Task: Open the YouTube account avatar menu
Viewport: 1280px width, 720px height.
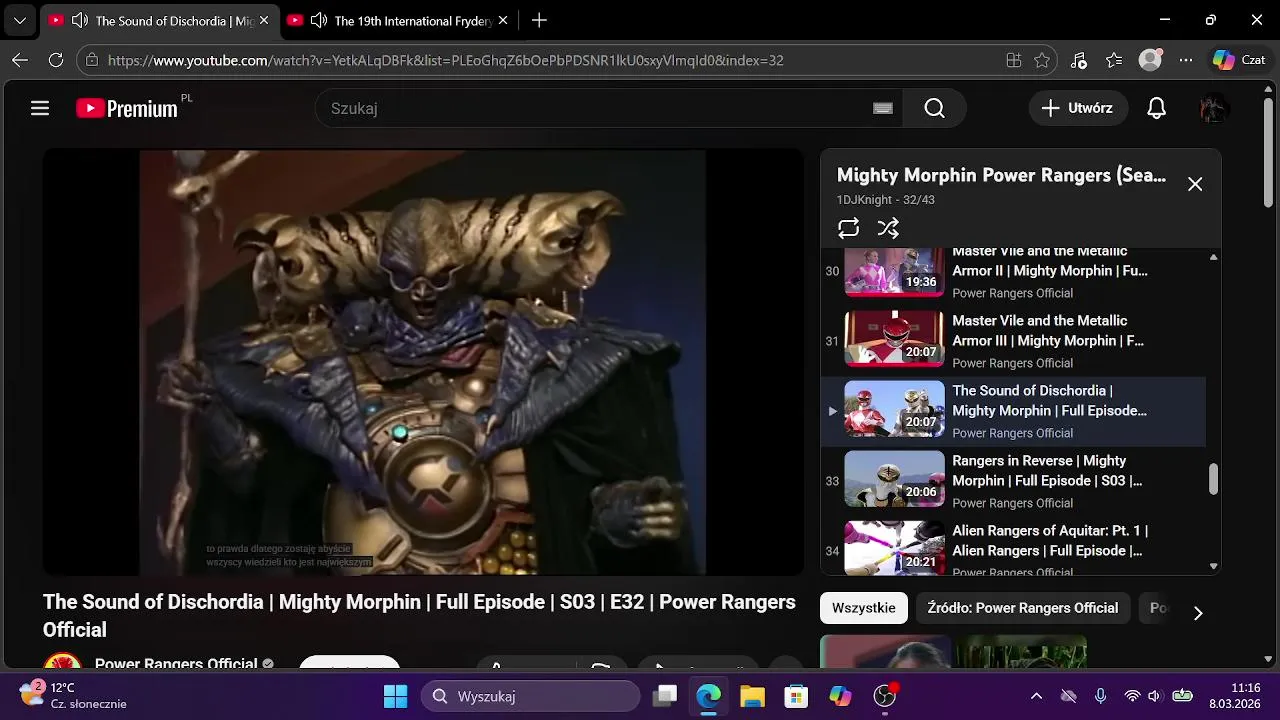Action: click(1214, 108)
